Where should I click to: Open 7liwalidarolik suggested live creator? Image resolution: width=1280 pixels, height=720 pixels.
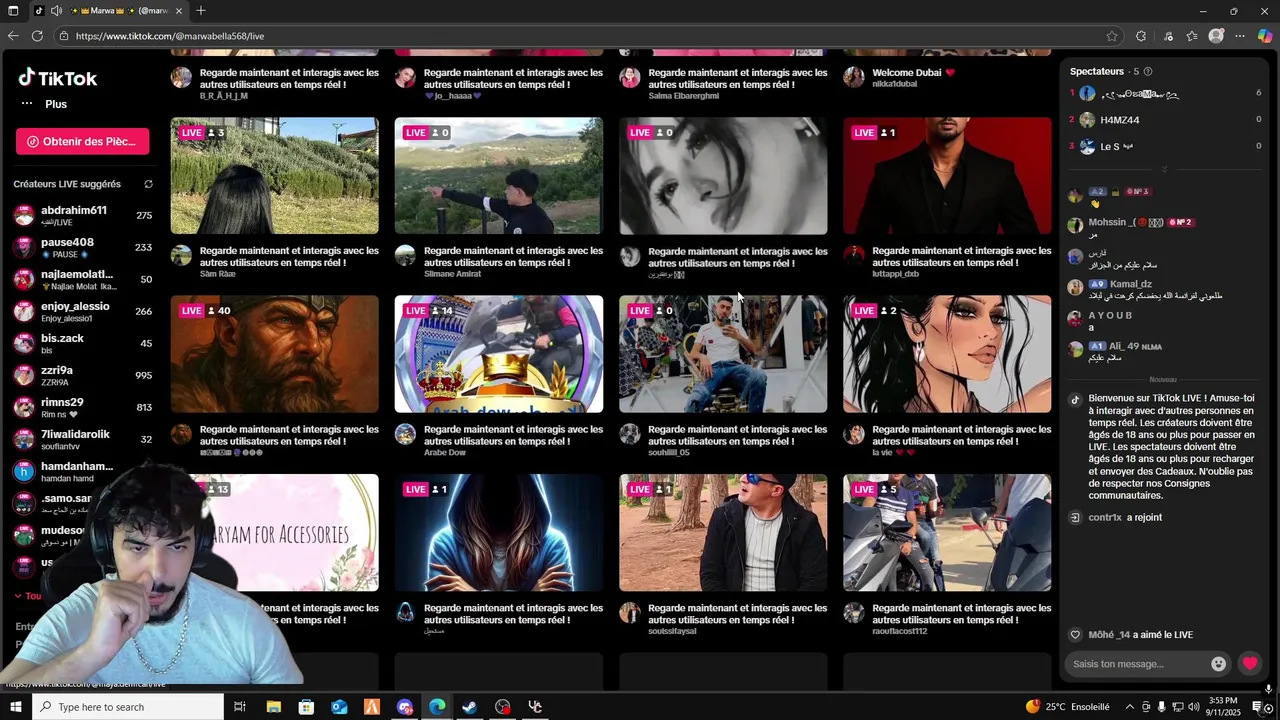click(x=82, y=439)
